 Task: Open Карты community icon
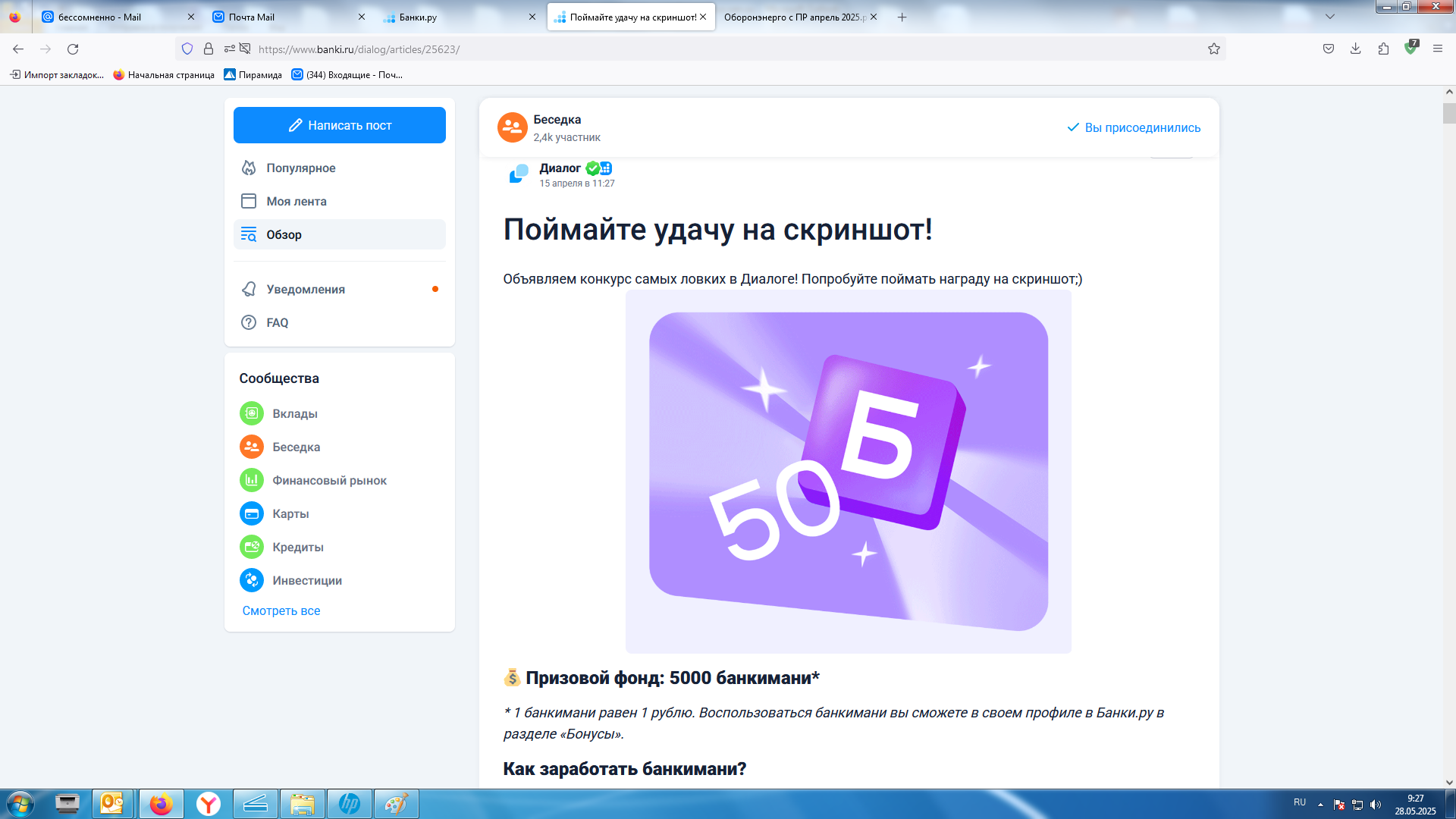(252, 513)
